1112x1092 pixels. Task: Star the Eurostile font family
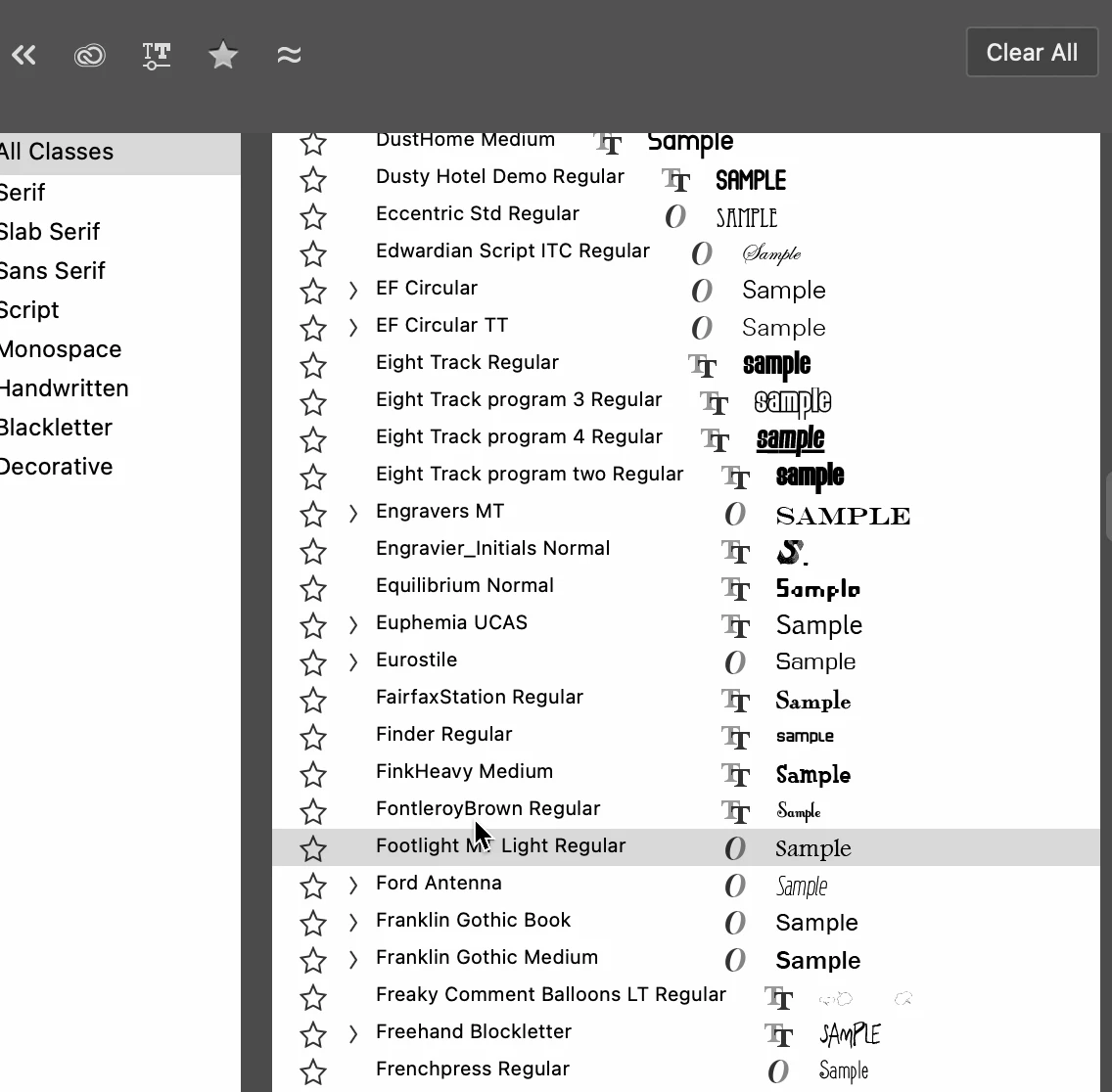click(313, 663)
